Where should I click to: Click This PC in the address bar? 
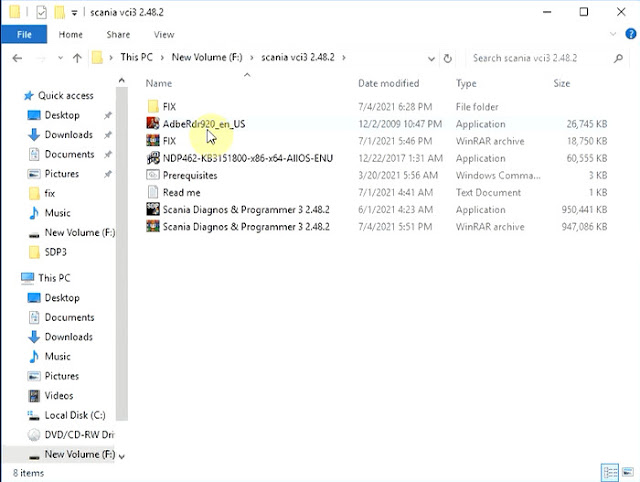136,57
